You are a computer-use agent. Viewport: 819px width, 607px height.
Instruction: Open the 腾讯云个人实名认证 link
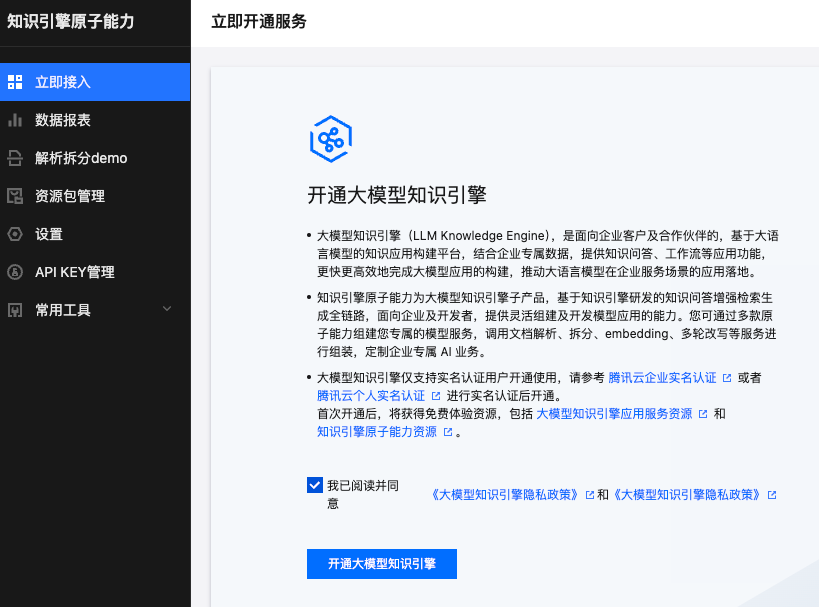pyautogui.click(x=371, y=396)
